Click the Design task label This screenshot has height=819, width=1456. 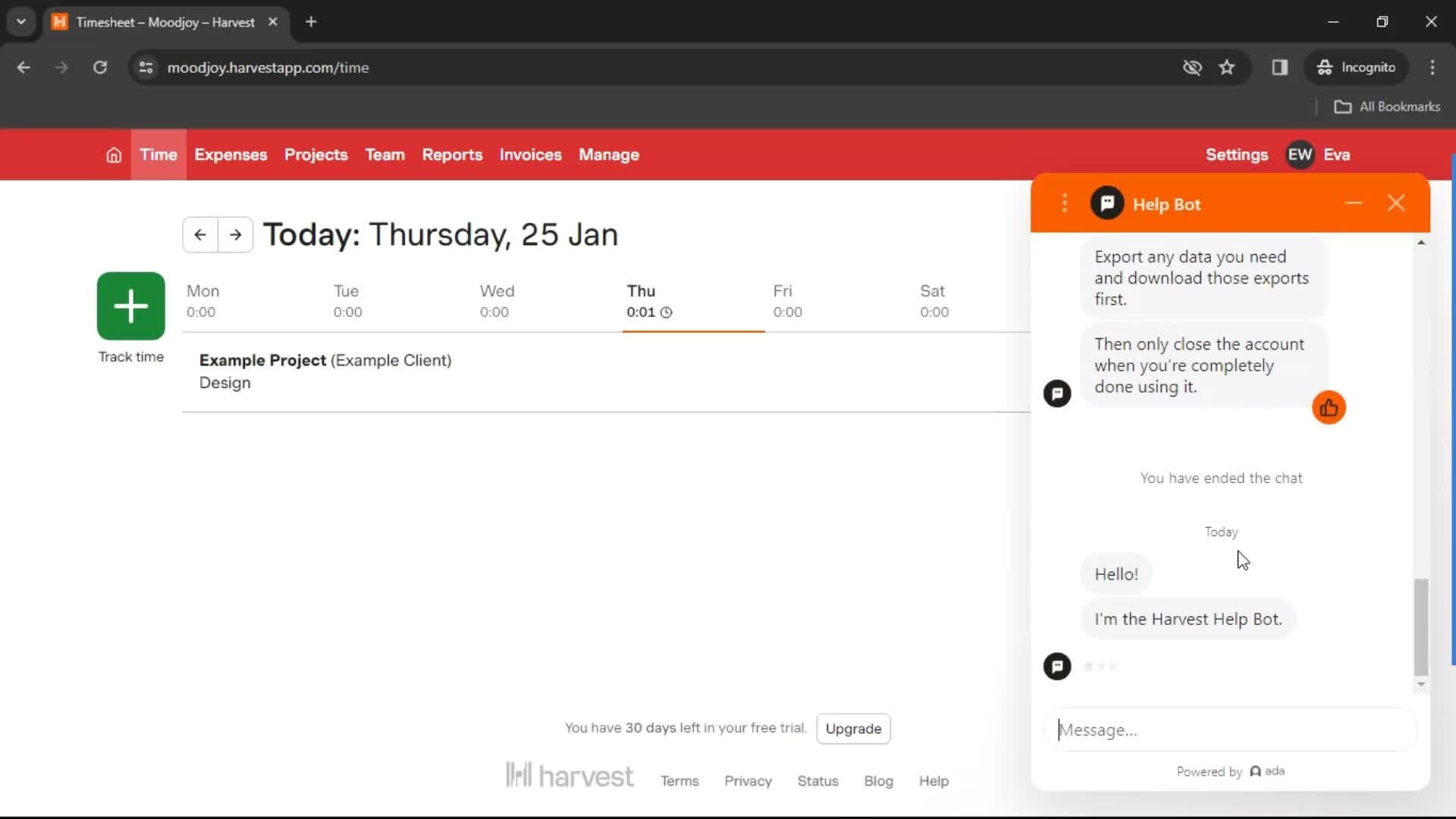point(224,383)
